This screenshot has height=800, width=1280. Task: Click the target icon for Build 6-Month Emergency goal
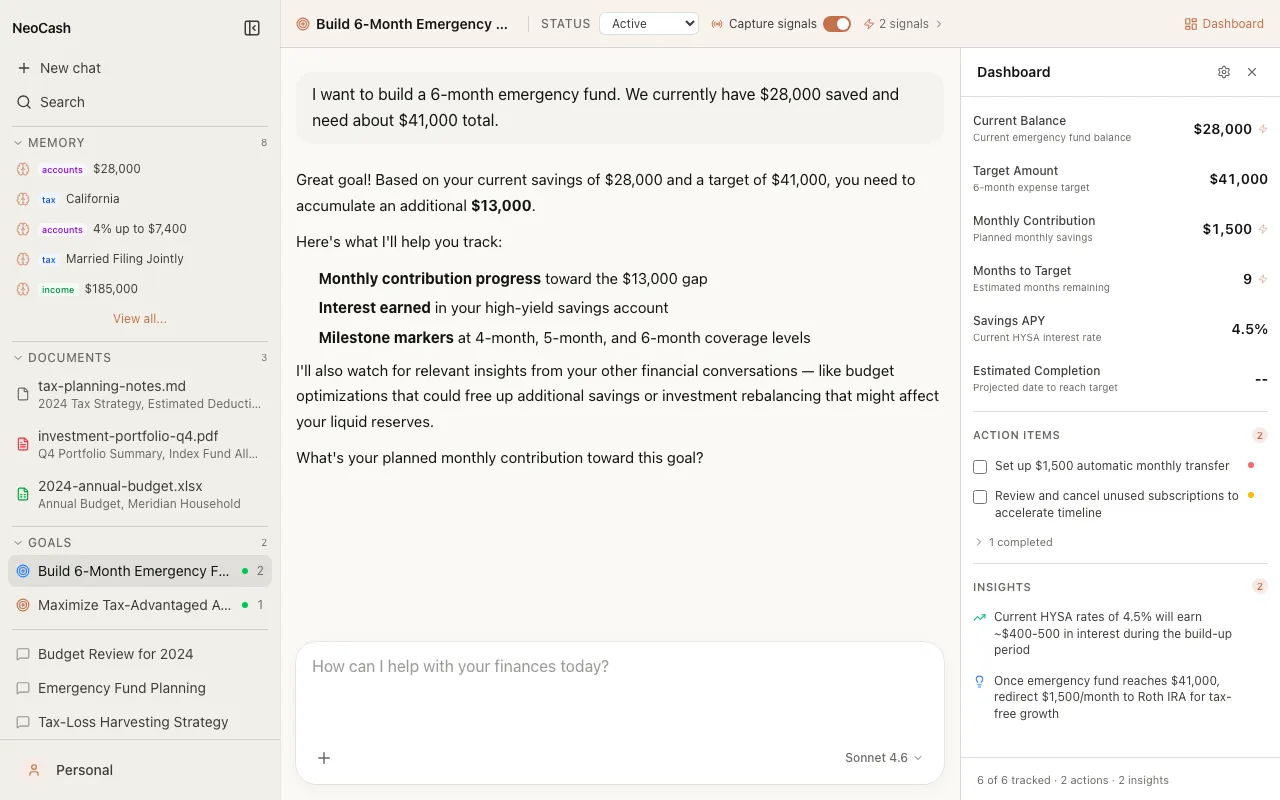[x=24, y=571]
